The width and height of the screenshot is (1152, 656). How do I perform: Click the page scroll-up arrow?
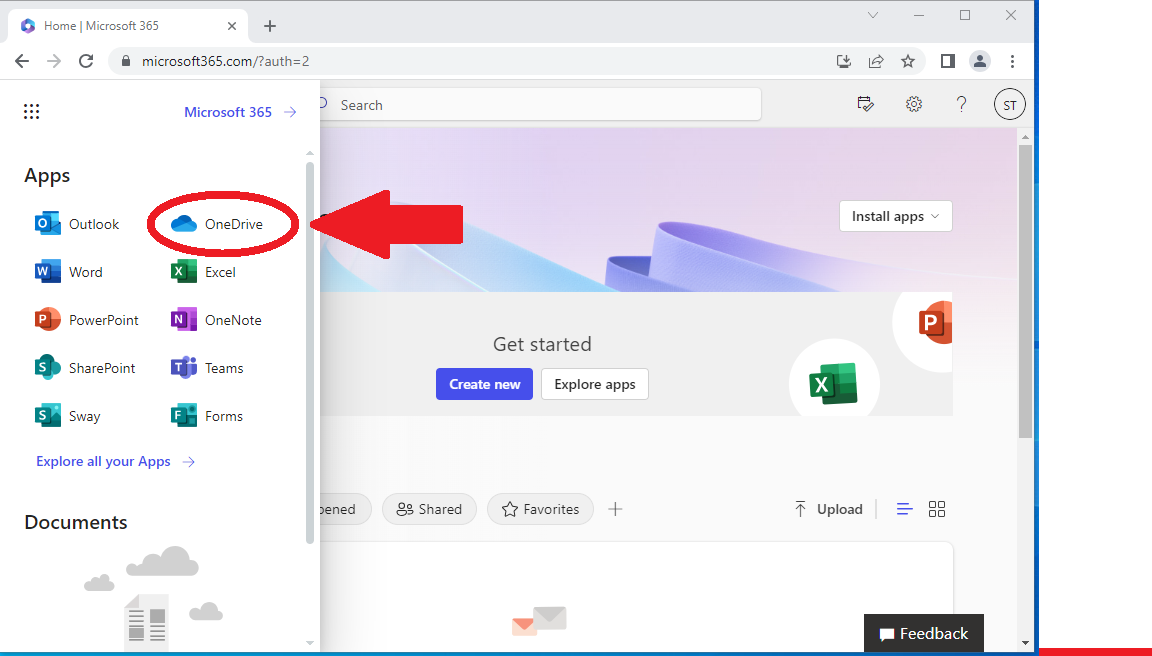pos(1026,137)
